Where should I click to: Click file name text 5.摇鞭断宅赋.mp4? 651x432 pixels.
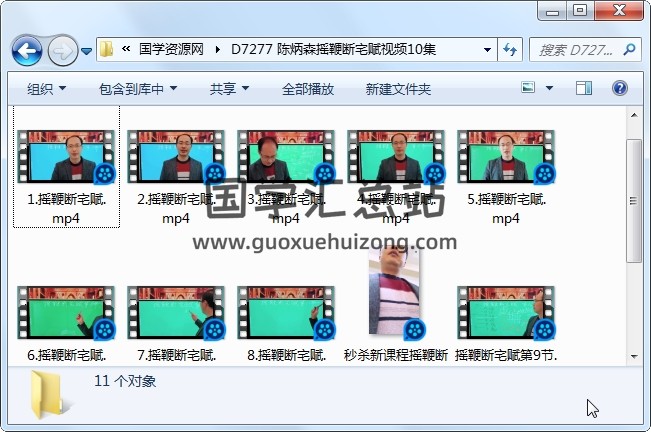[x=506, y=209]
